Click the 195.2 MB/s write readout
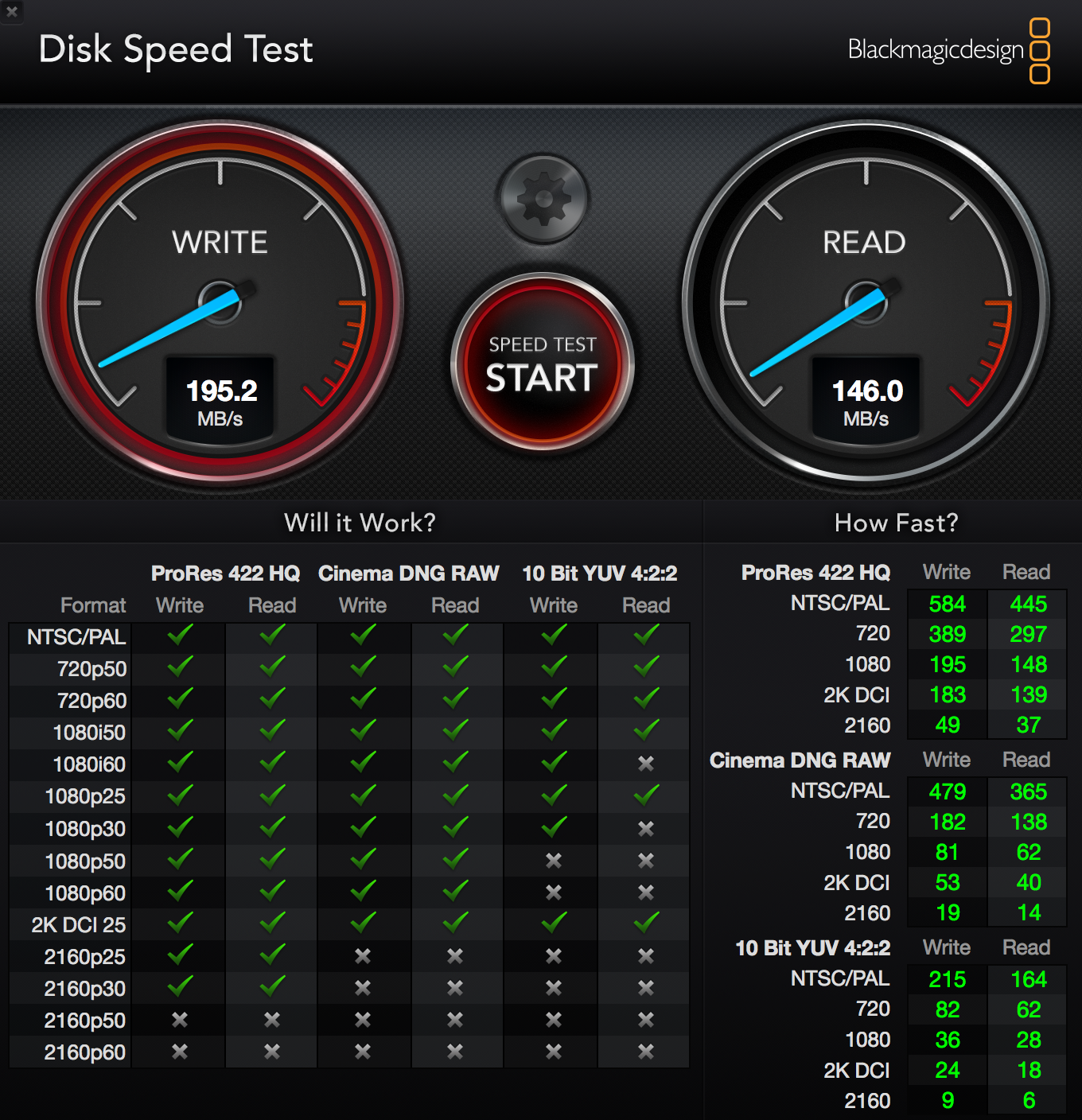Viewport: 1082px width, 1120px height. [220, 400]
